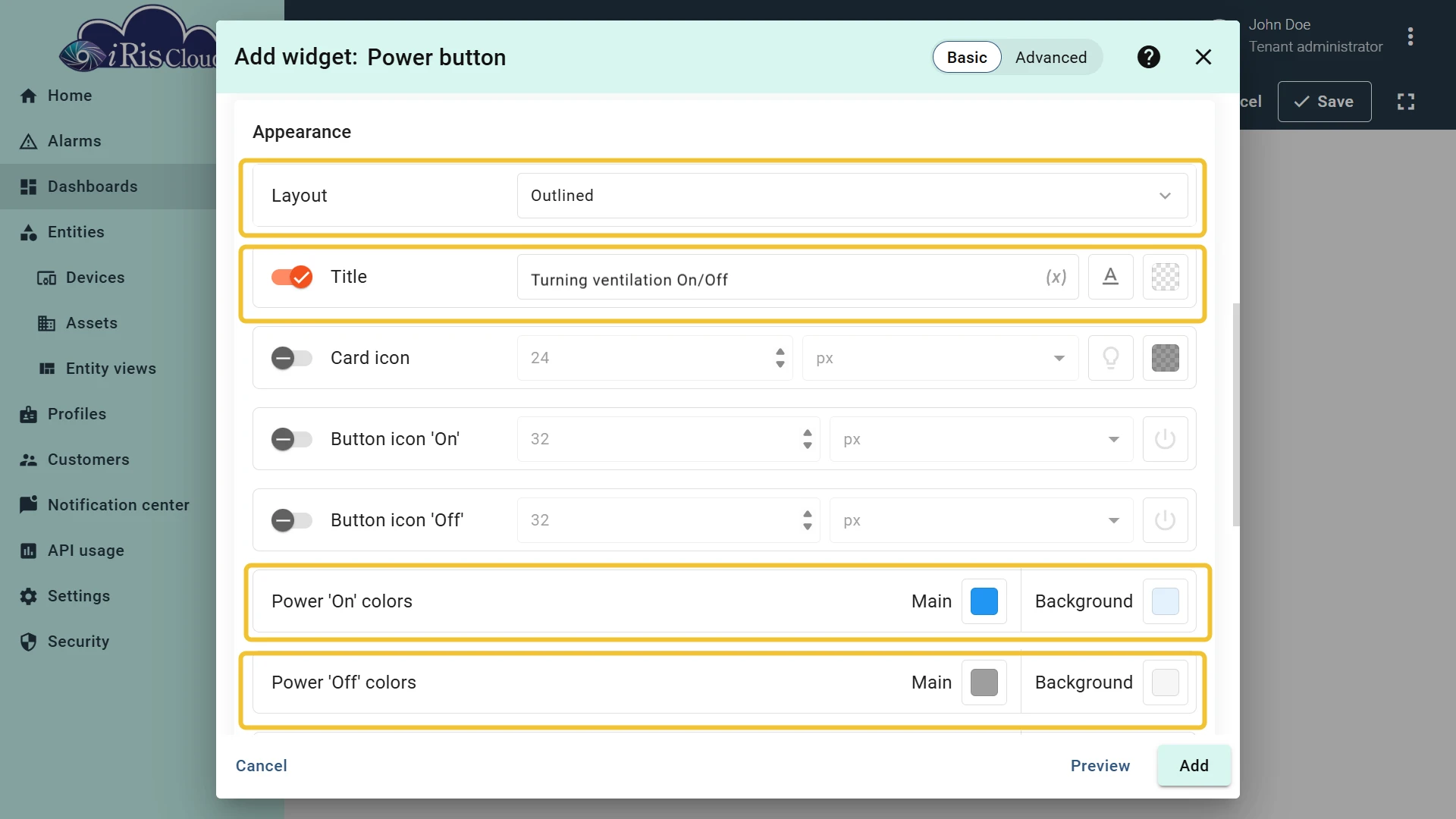
Task: Switch to Basic mode
Action: click(x=967, y=57)
